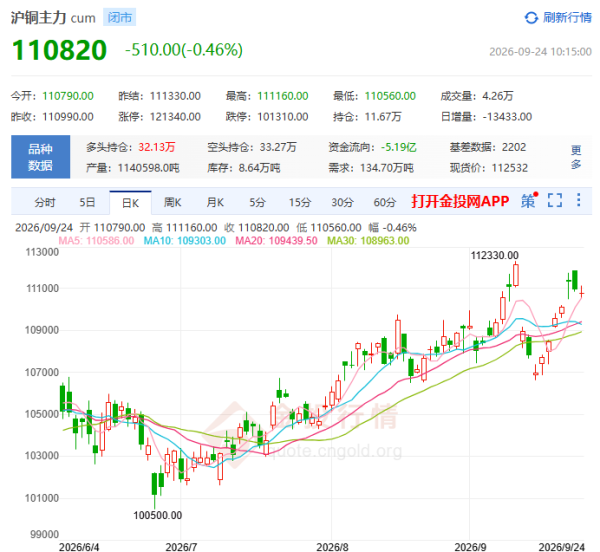Click the 最低 value 110560.00

point(390,96)
